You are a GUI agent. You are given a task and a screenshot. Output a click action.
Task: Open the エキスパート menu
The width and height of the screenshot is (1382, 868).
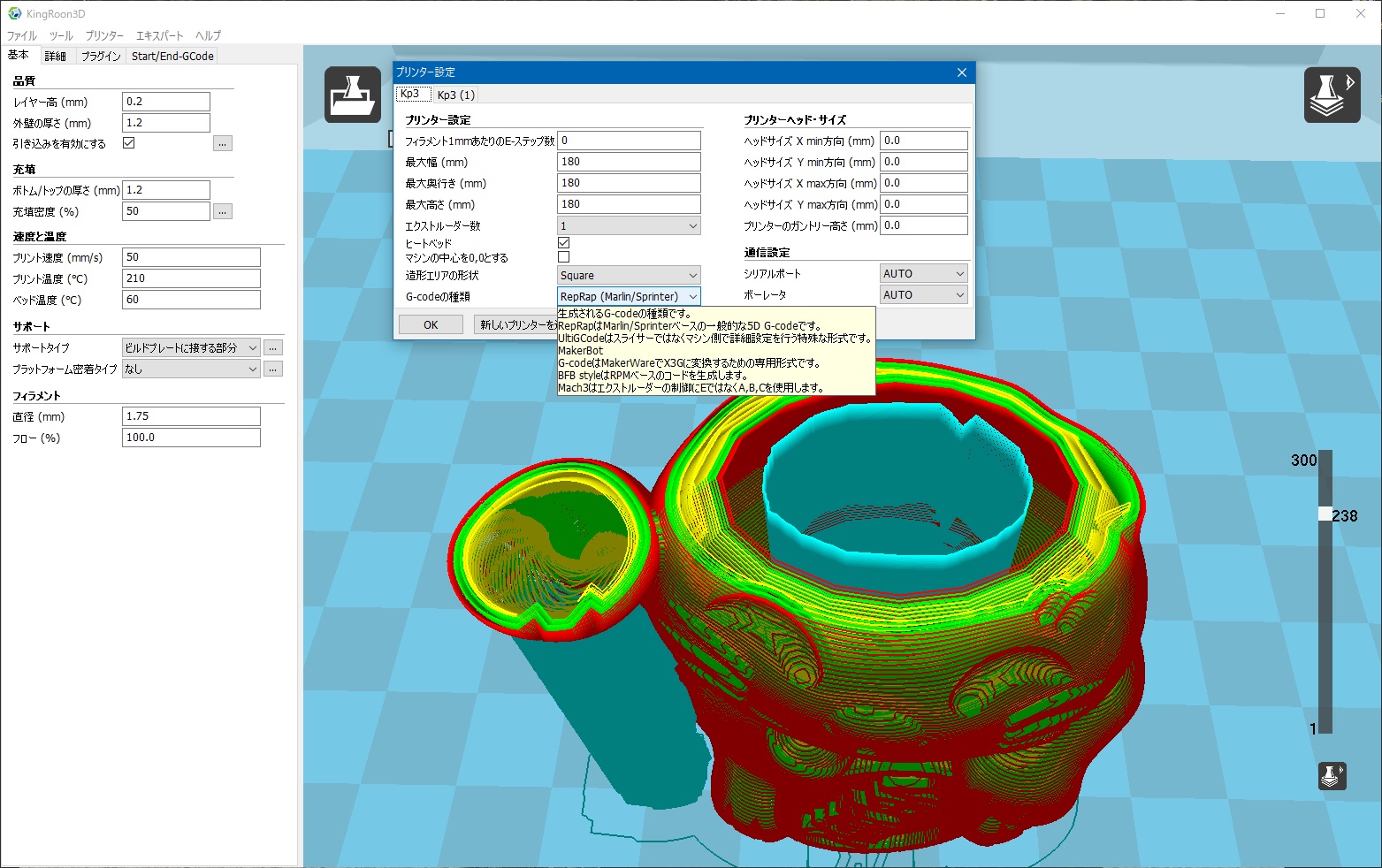pyautogui.click(x=159, y=35)
